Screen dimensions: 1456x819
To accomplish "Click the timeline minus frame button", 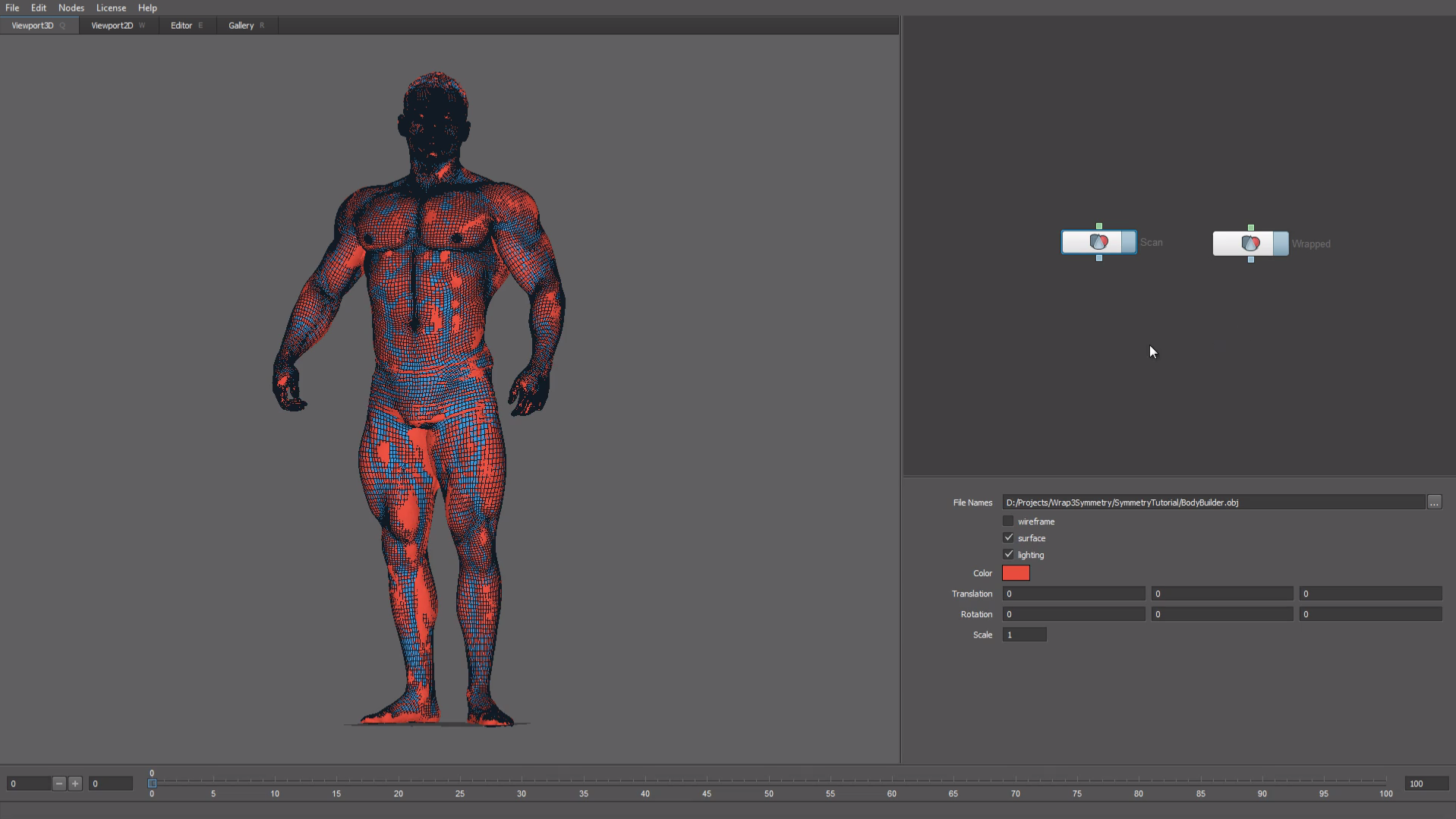I will coord(59,783).
